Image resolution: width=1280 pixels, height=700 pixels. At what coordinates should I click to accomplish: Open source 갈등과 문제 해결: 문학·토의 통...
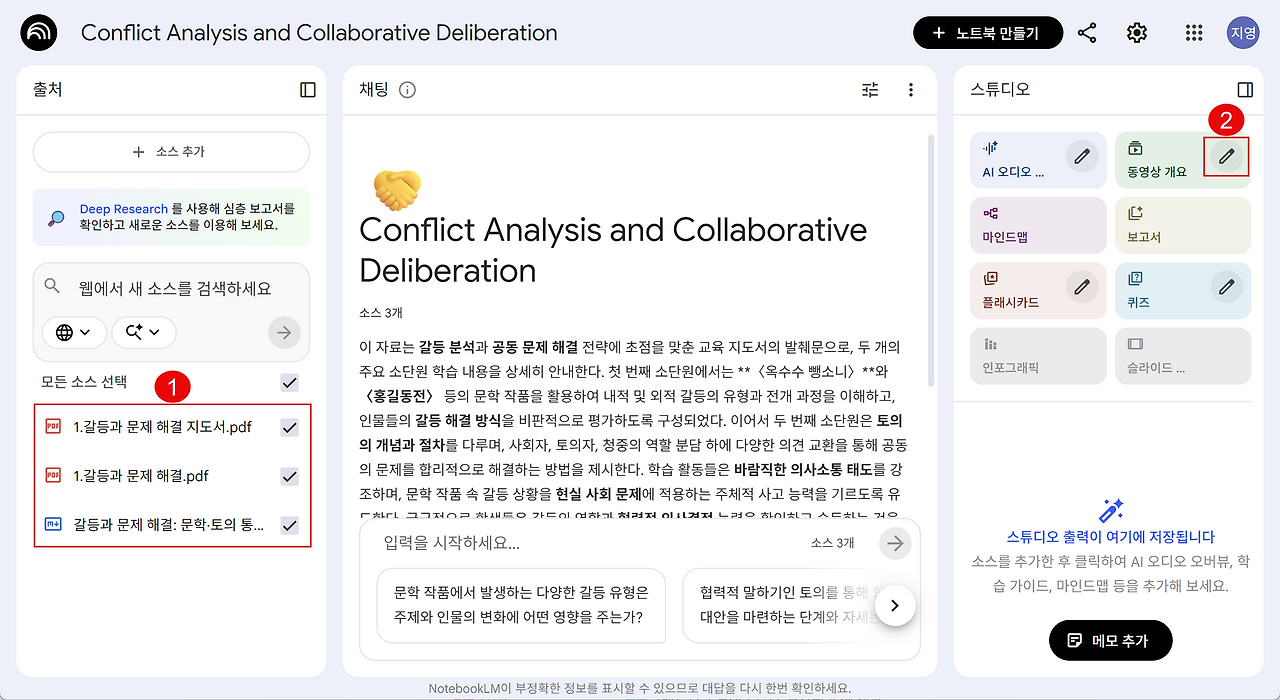click(x=171, y=524)
